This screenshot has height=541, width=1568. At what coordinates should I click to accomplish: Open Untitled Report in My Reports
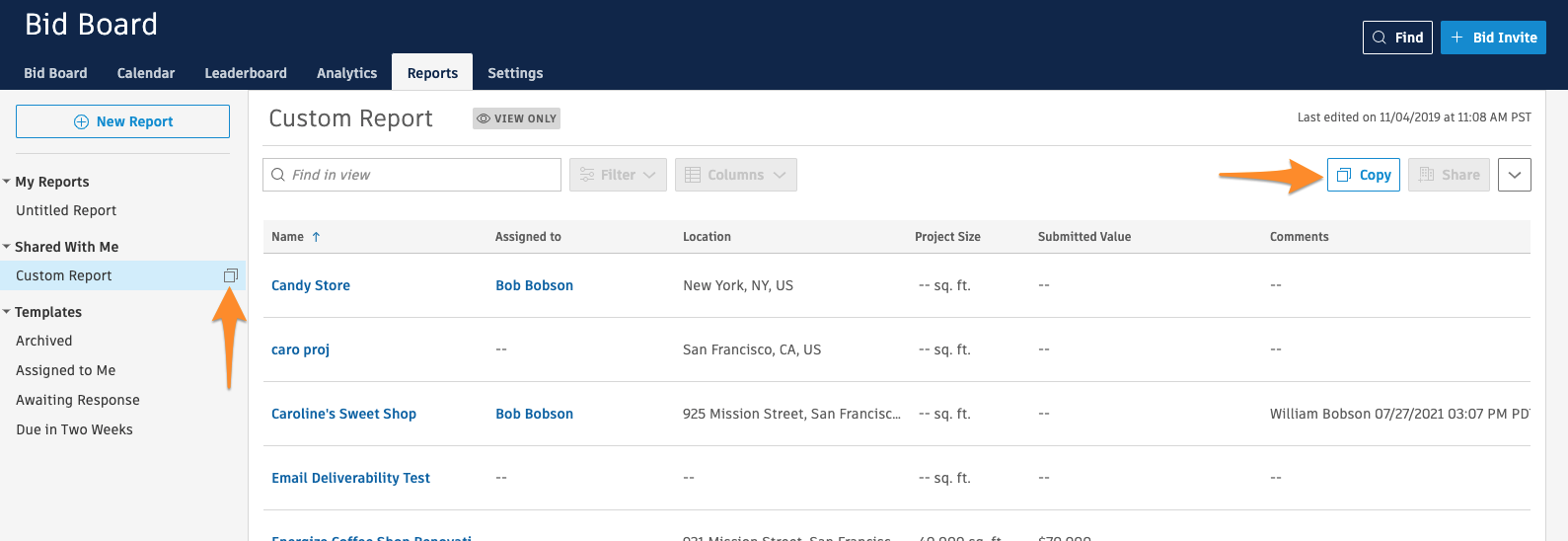point(66,210)
